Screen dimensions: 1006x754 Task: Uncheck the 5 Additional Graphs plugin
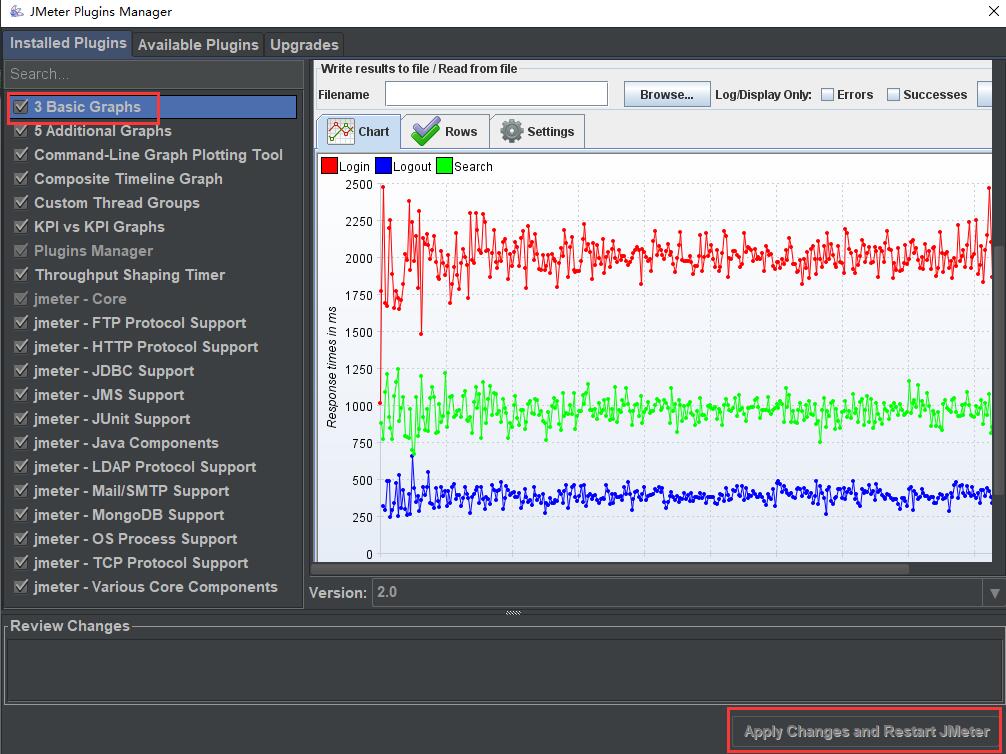click(x=21, y=130)
